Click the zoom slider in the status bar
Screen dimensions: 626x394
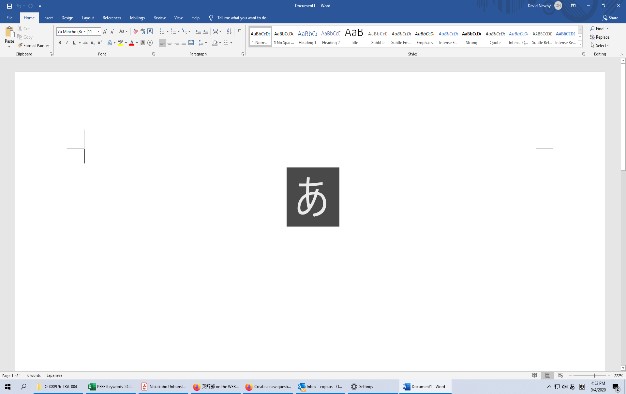tap(590, 375)
